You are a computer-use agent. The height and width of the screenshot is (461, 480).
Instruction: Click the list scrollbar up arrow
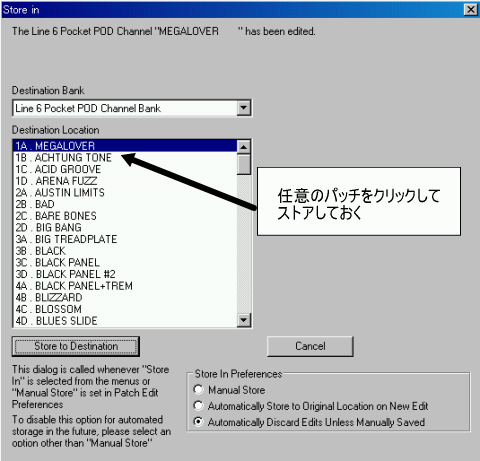pos(244,147)
